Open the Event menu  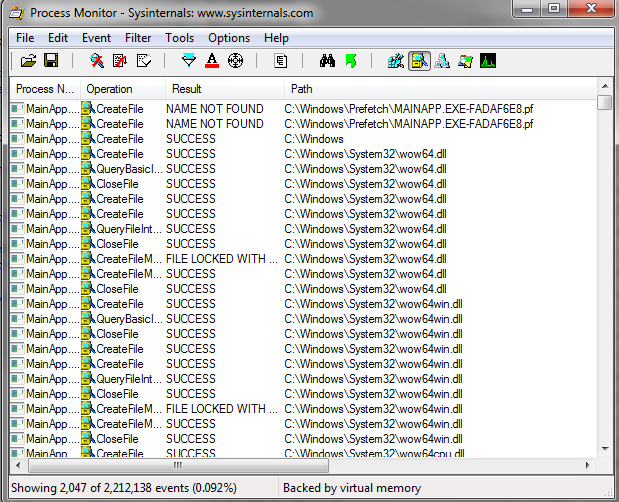[96, 38]
